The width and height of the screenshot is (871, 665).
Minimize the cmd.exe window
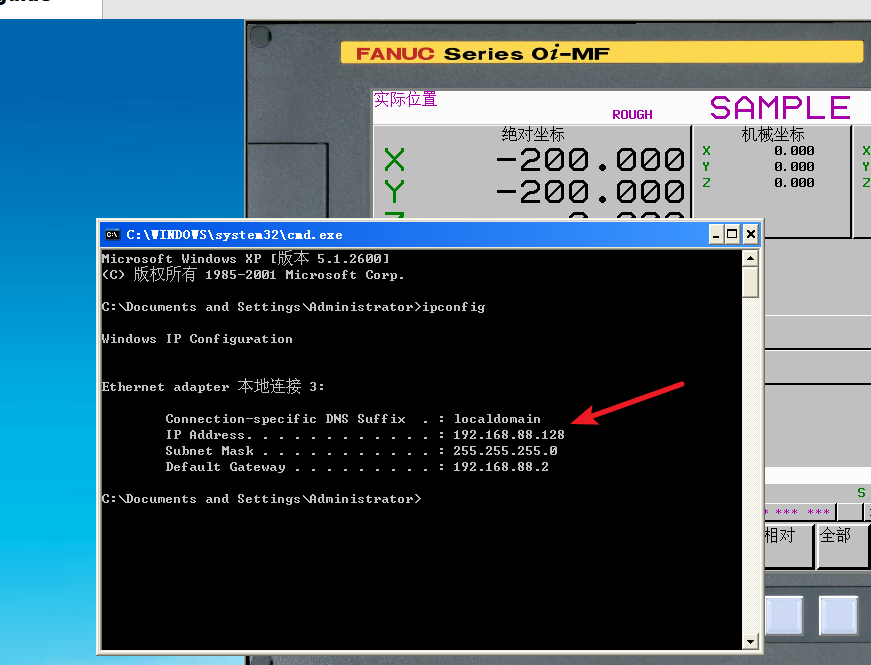coord(716,234)
